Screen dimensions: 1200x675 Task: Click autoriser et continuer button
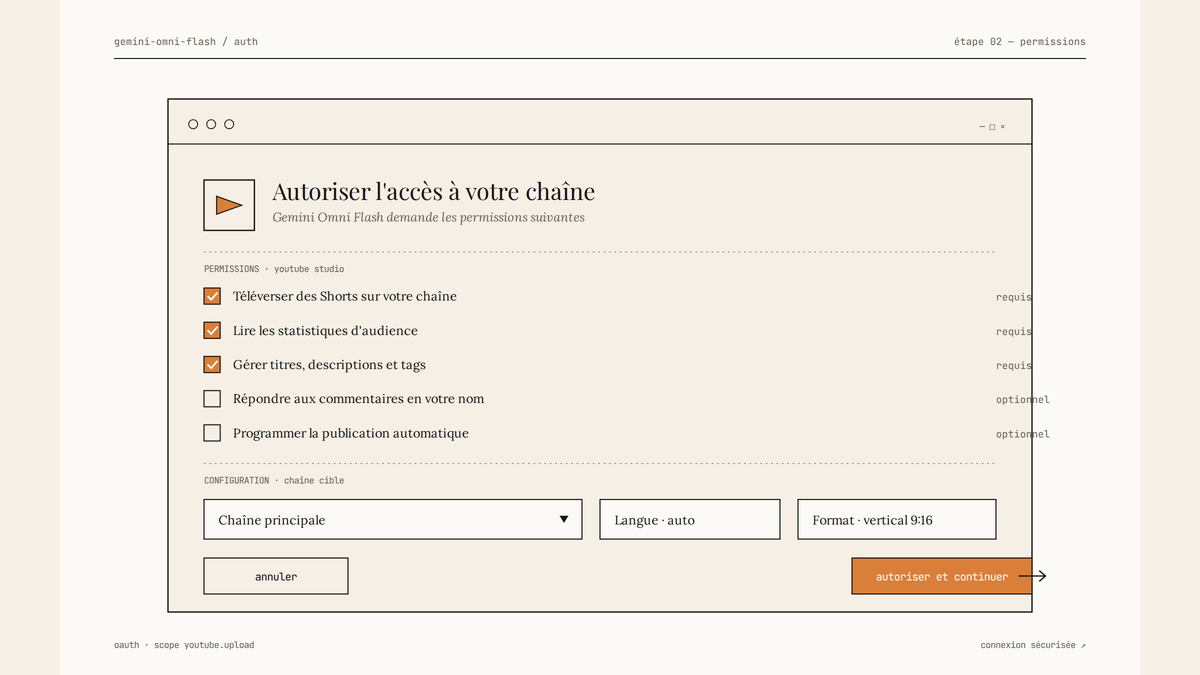[x=942, y=576]
